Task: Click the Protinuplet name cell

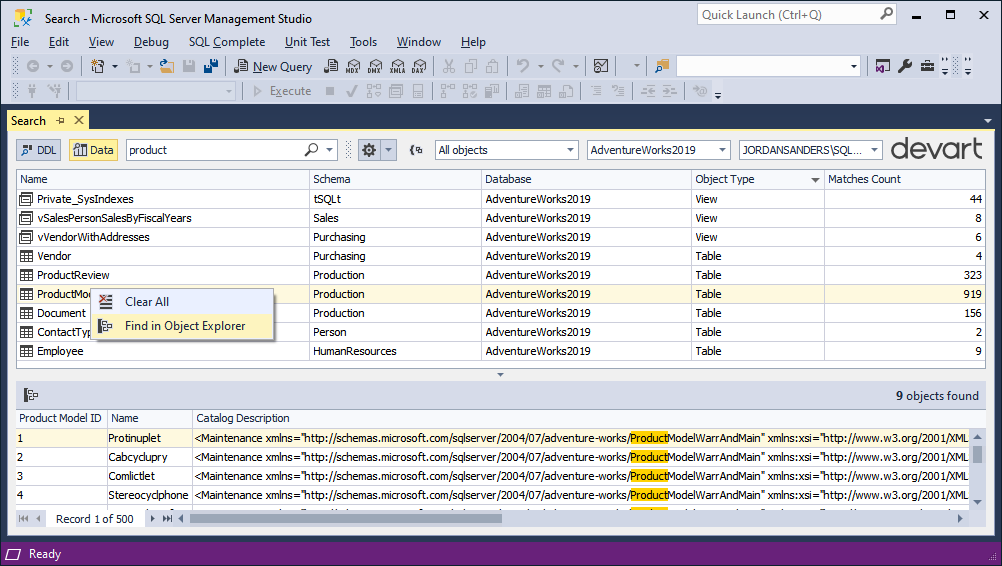Action: [x=150, y=438]
